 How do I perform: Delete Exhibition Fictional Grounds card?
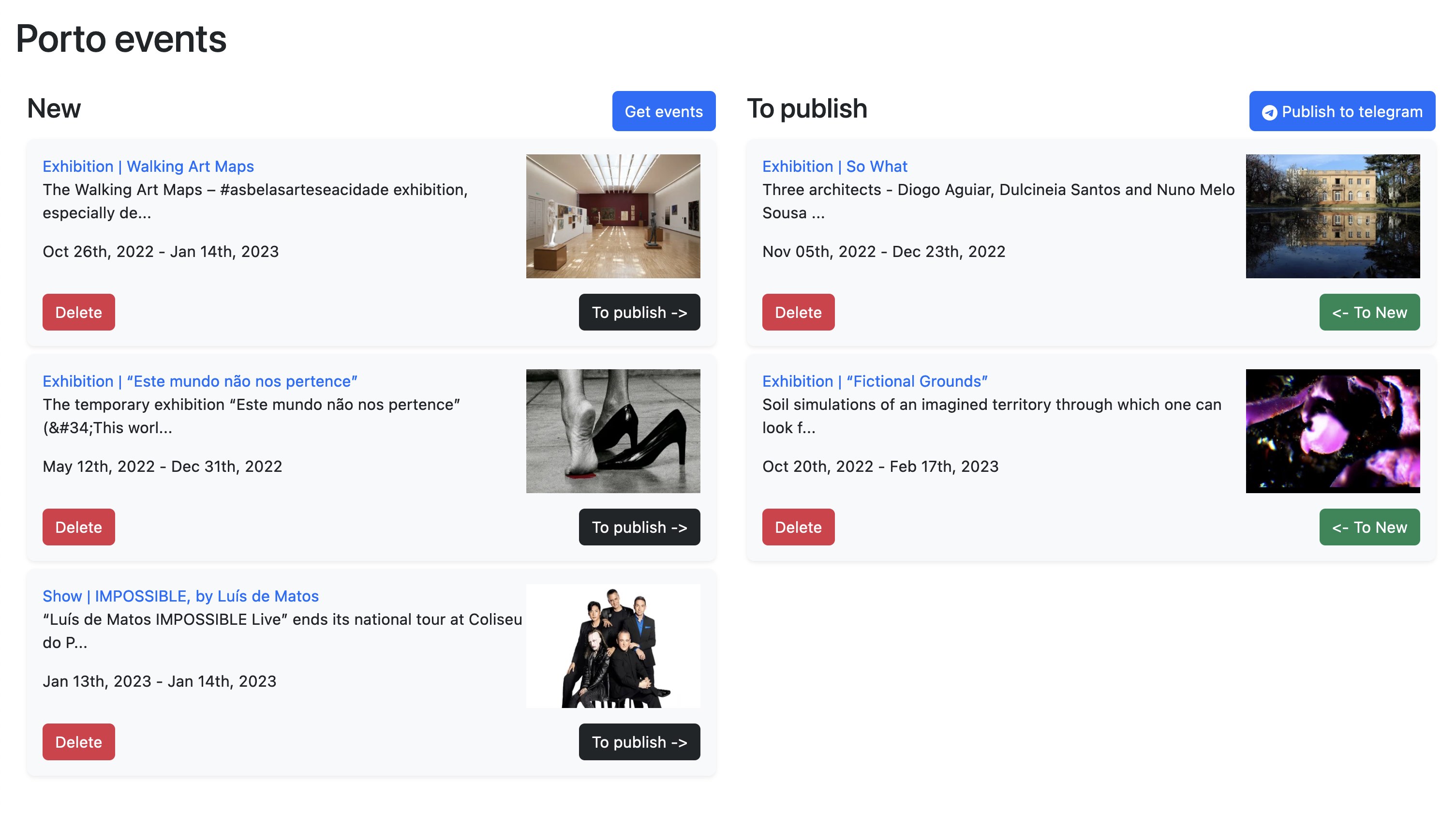[798, 527]
